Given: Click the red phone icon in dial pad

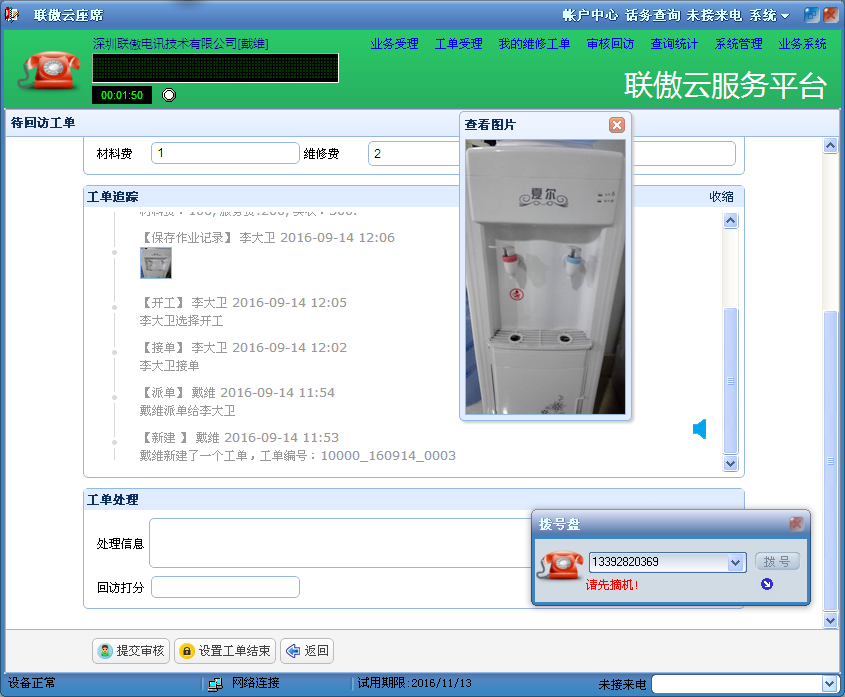Looking at the screenshot, I should (560, 565).
